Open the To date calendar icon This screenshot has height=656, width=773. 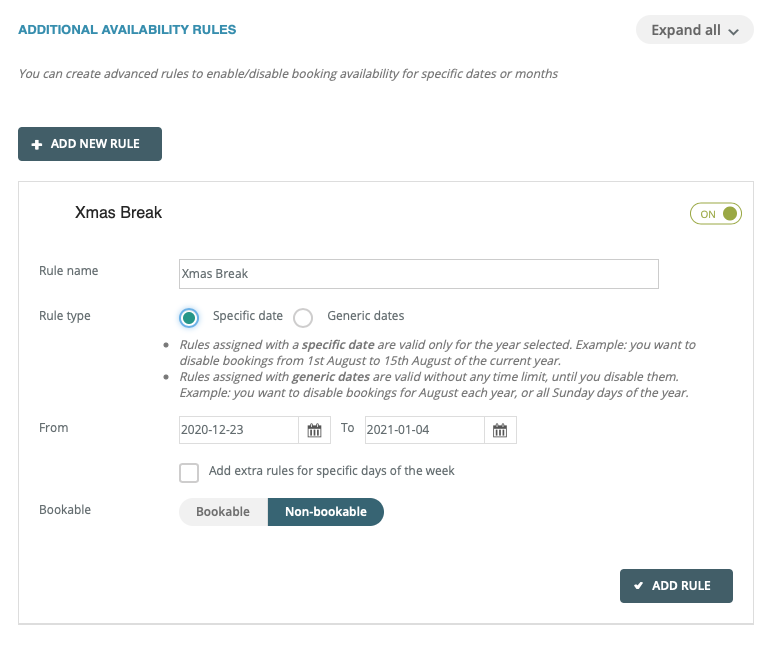(500, 430)
